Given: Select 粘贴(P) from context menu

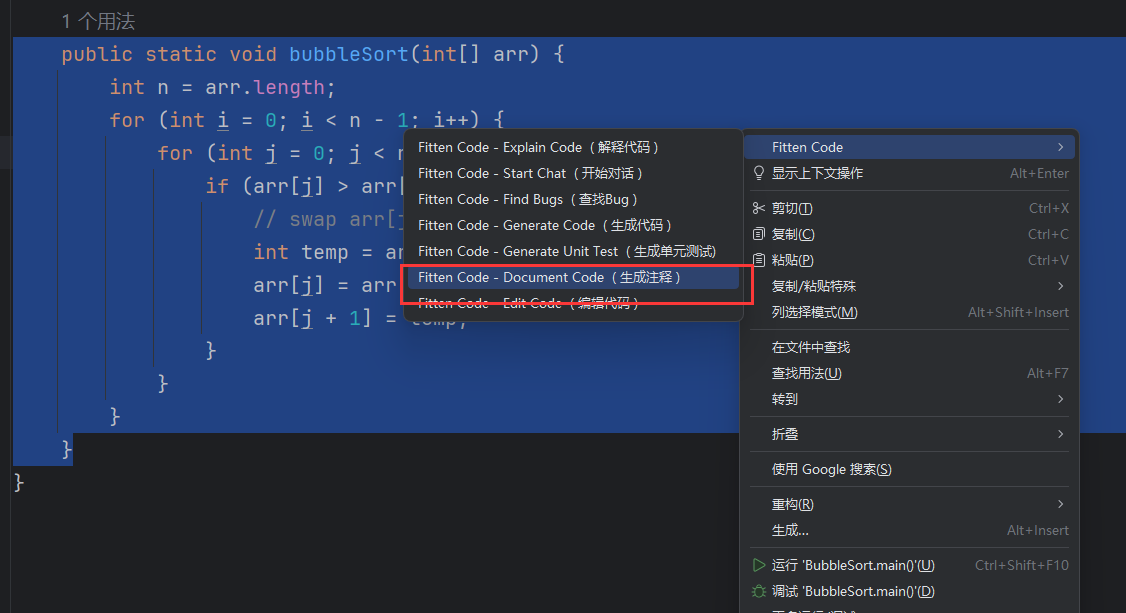Looking at the screenshot, I should click(909, 260).
